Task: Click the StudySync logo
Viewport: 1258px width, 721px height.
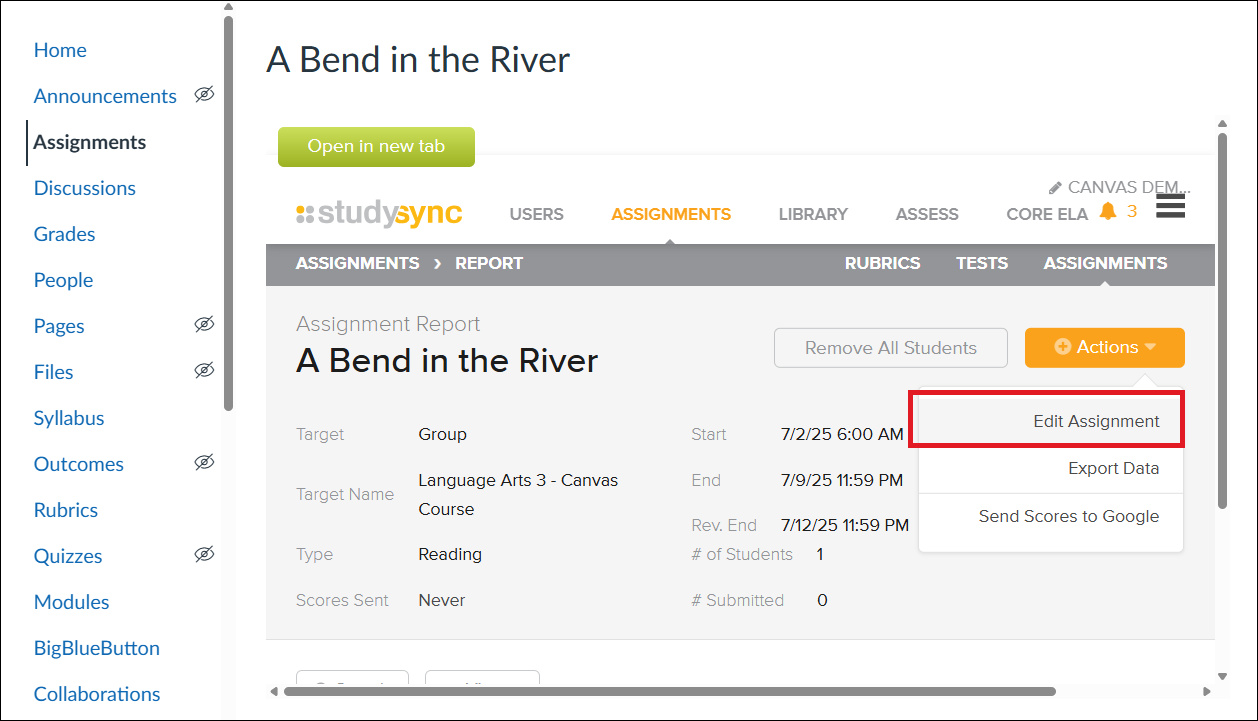Action: 380,213
